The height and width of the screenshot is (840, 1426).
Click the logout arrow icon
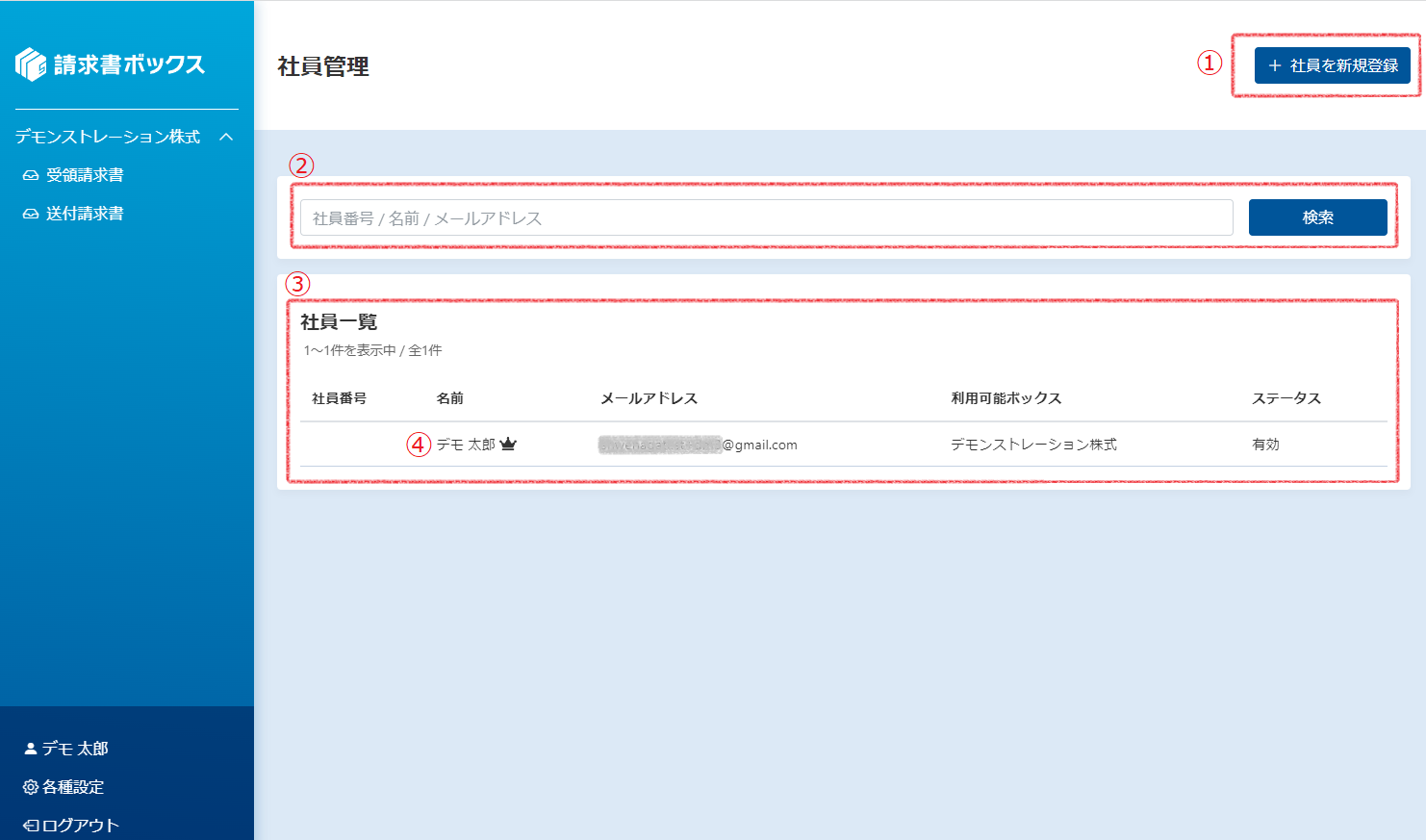(30, 826)
